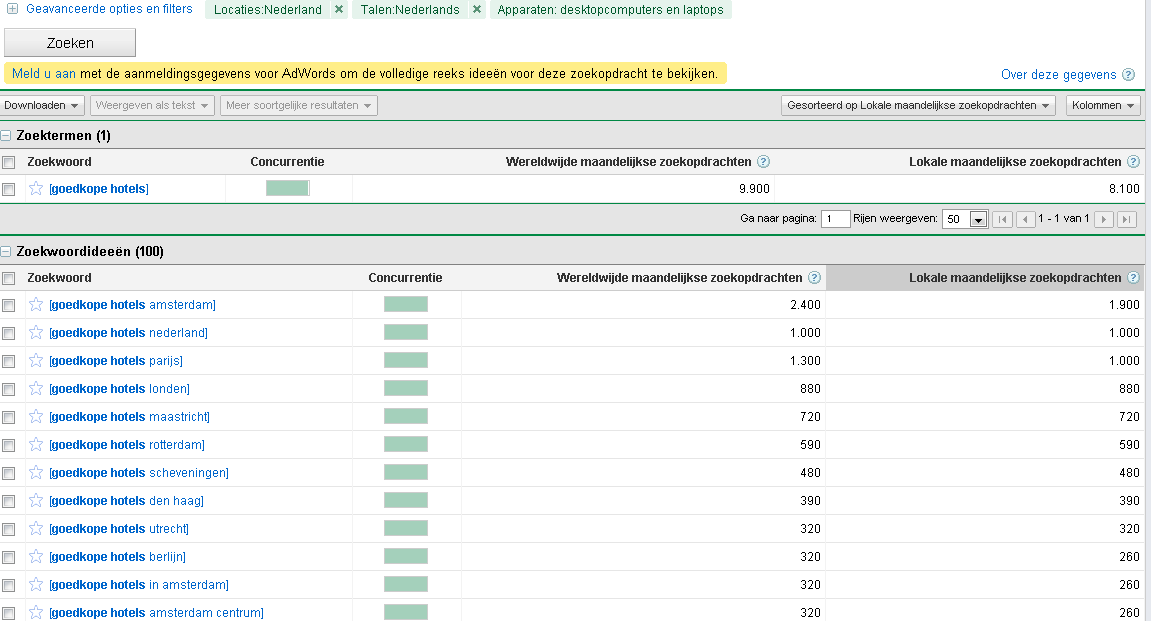Check select-all box in Zoektermen header
The width and height of the screenshot is (1151, 621).
[x=9, y=162]
